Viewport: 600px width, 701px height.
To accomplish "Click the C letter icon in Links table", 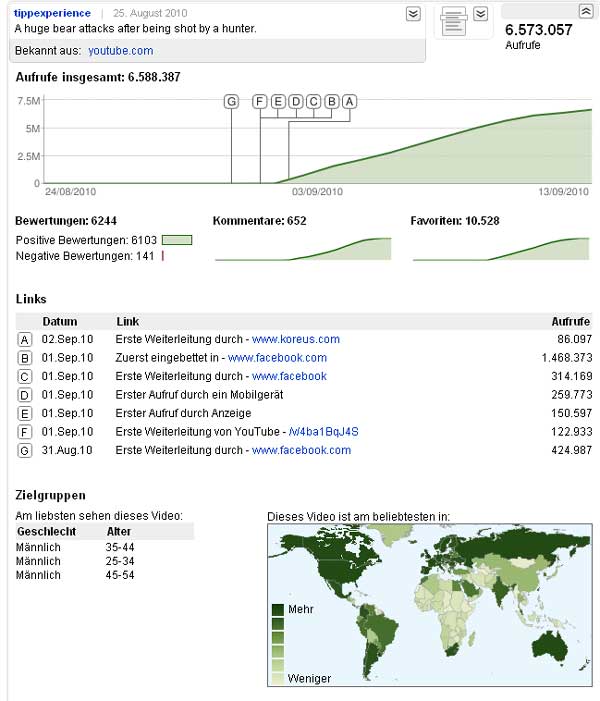I will coord(25,377).
